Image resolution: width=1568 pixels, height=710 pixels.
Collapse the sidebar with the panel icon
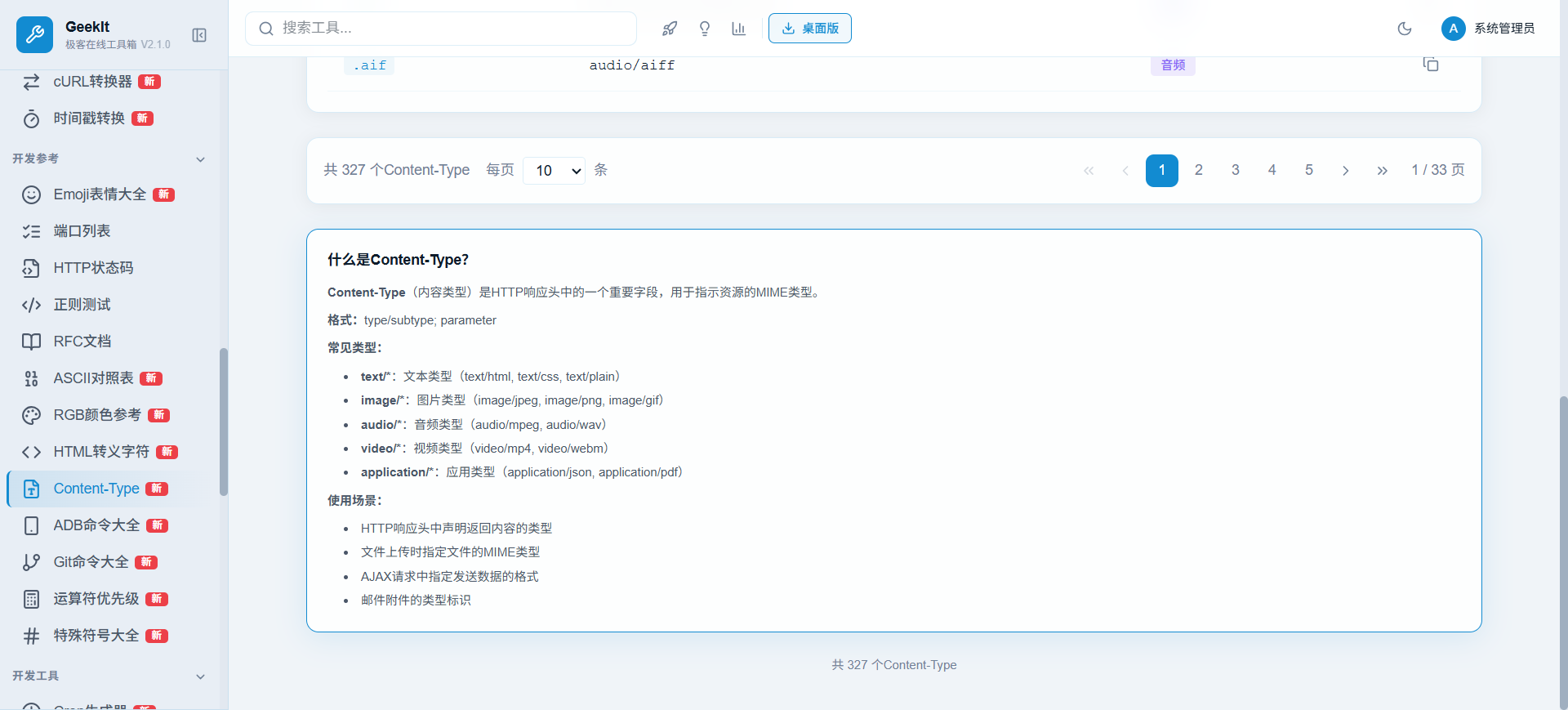click(x=199, y=35)
